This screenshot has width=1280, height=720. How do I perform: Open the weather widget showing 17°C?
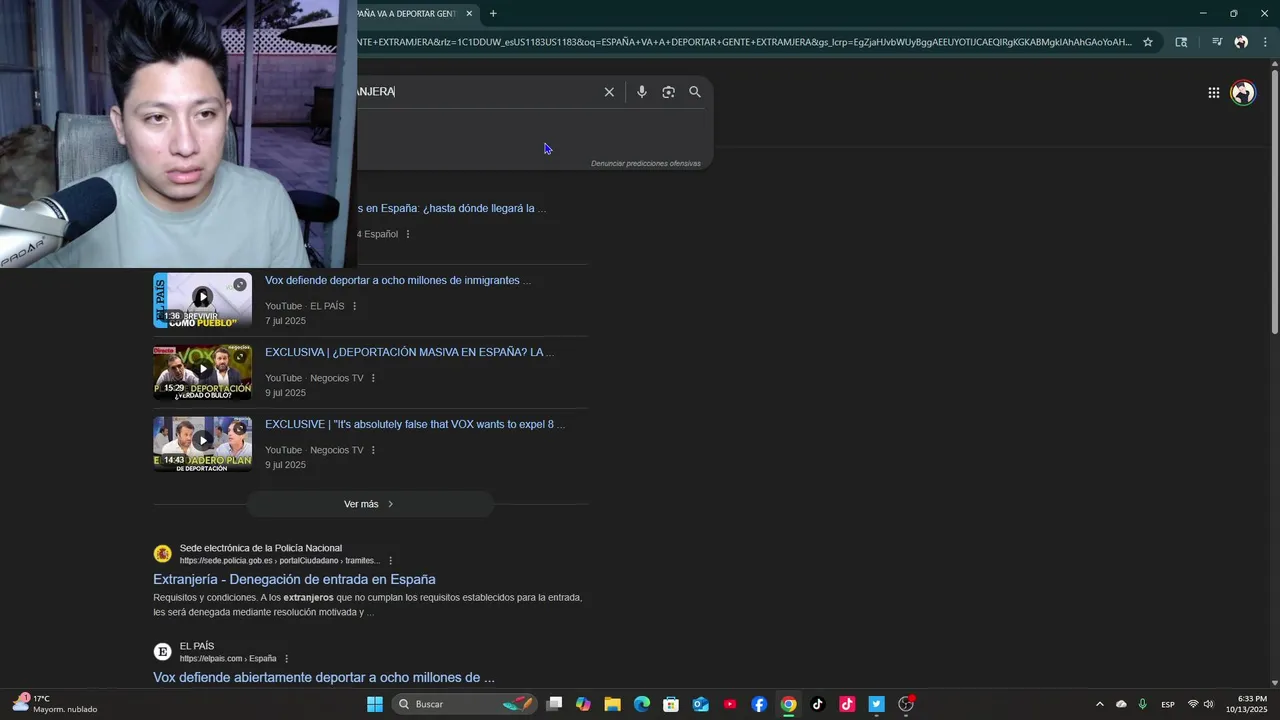[55, 704]
